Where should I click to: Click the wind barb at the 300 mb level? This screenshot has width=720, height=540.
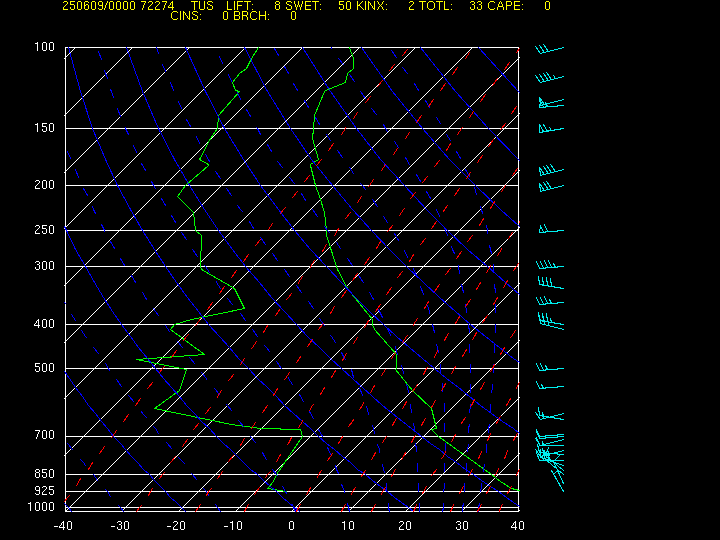click(550, 264)
